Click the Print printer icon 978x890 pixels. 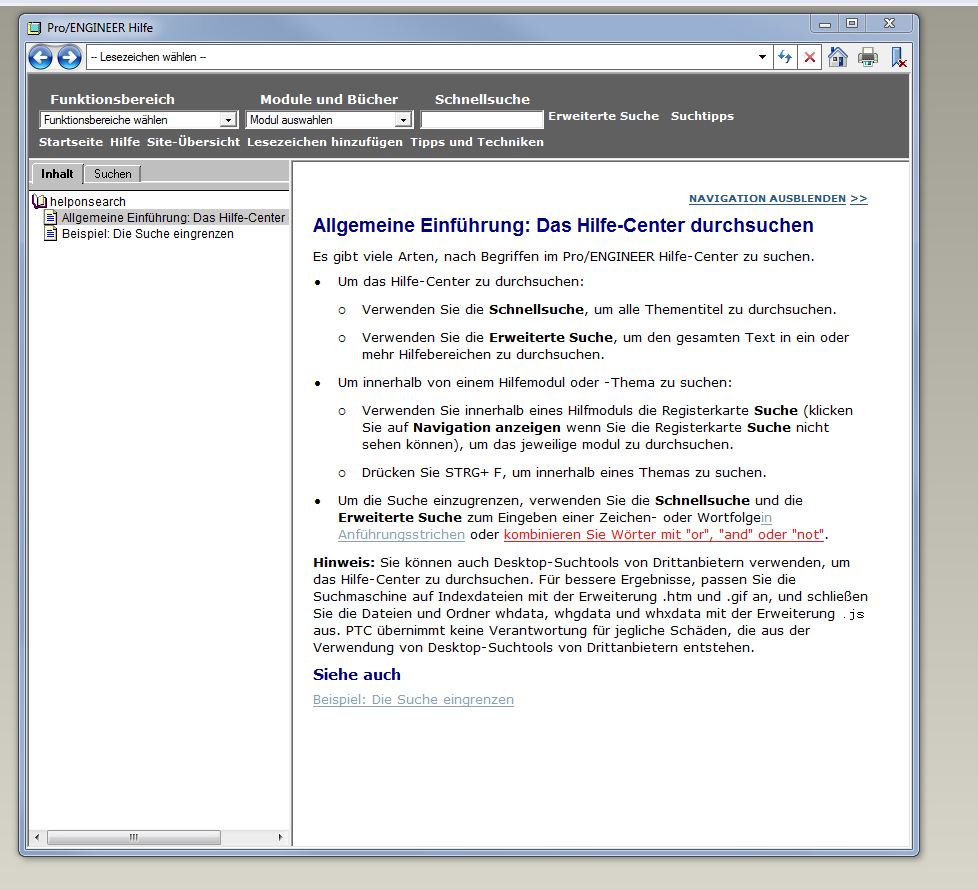coord(868,57)
